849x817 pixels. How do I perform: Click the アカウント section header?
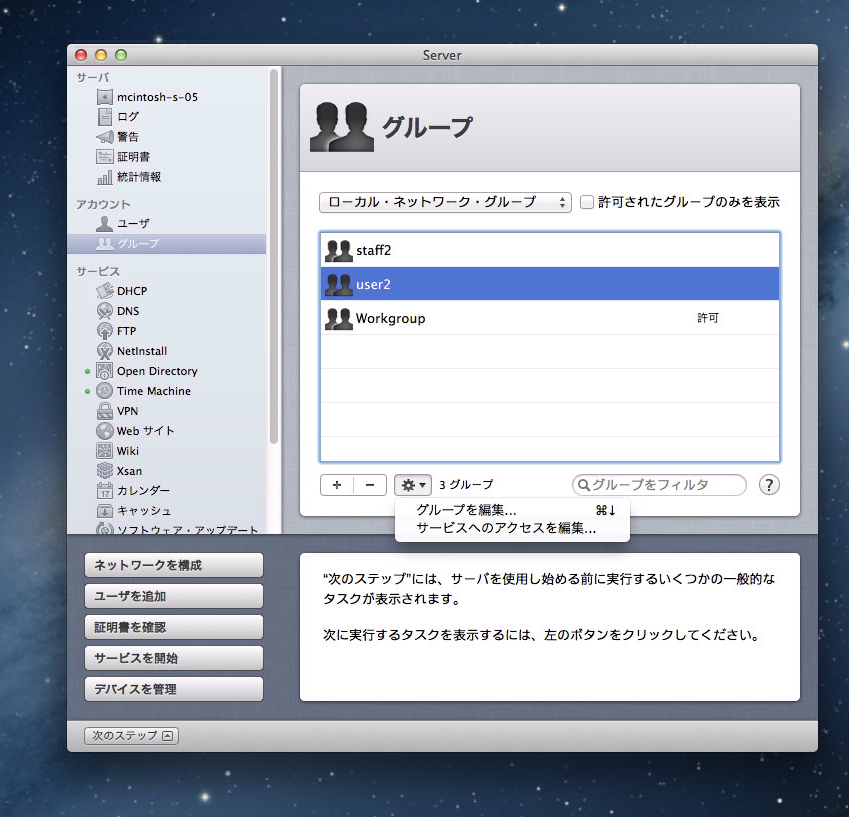coord(103,204)
